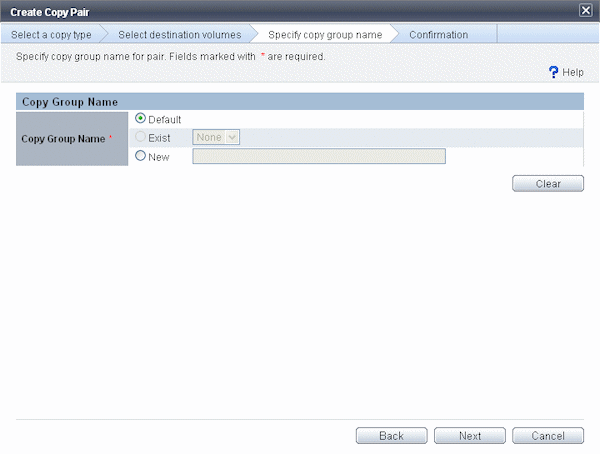Click the Create Copy Pair title text
This screenshot has height=454, width=600.
pos(50,12)
